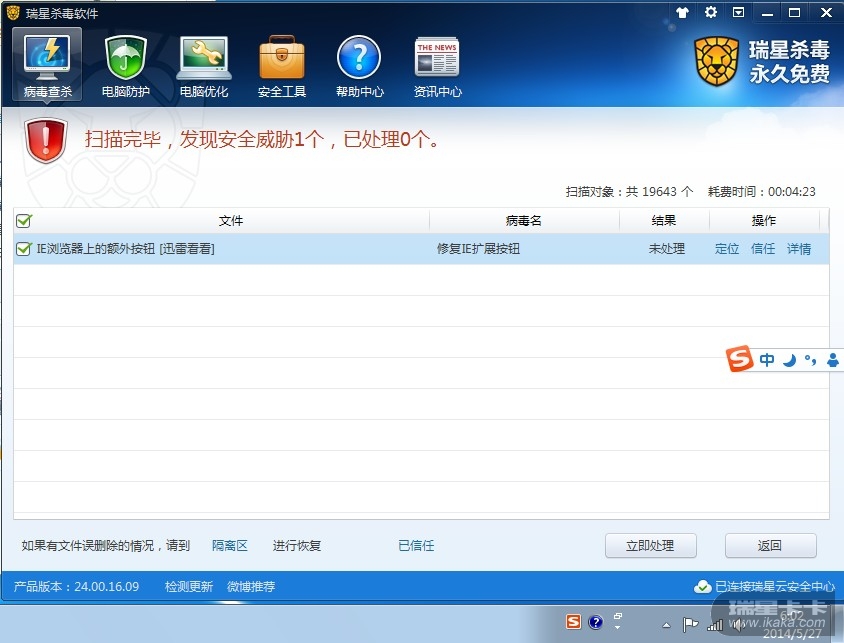Click the scan summary 扫描完毕 headline text

pos(262,139)
